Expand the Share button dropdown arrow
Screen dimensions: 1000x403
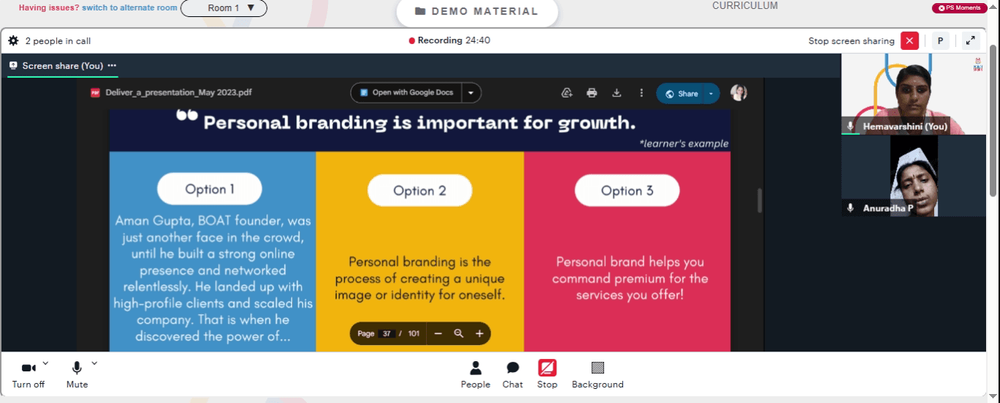(712, 94)
